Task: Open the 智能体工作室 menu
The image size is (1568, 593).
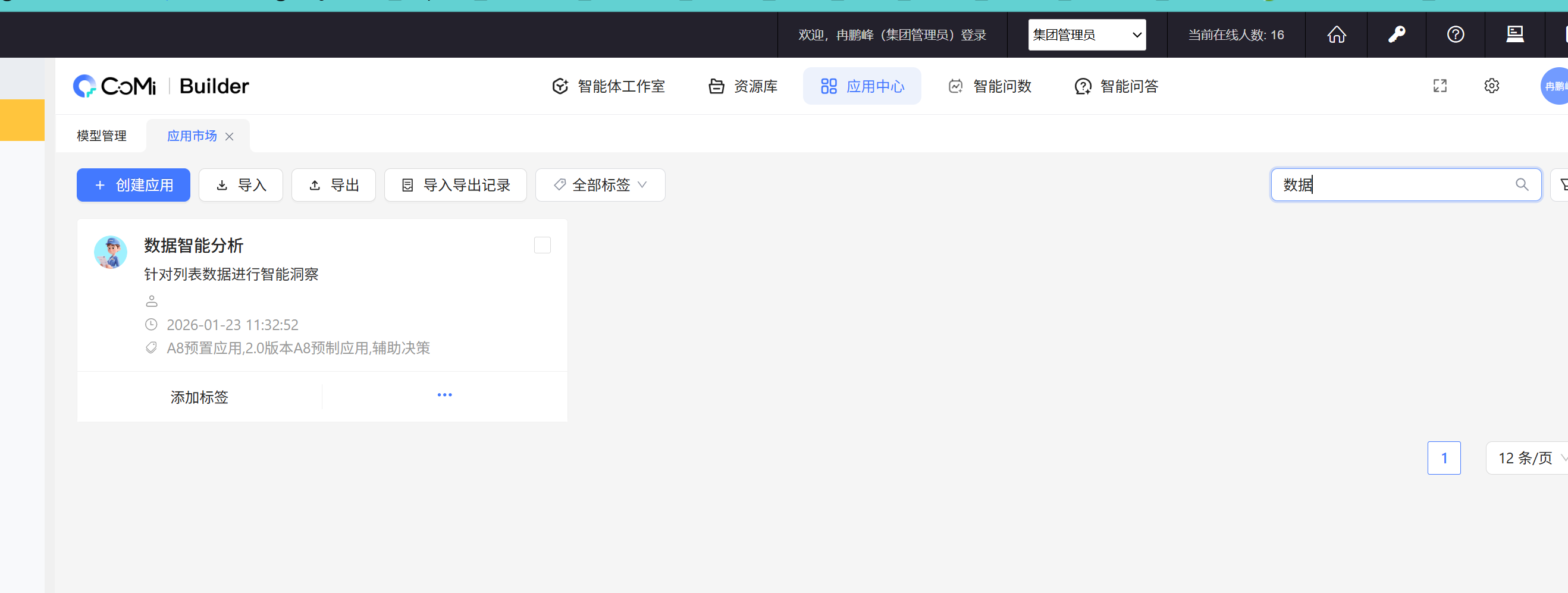Action: (x=608, y=86)
